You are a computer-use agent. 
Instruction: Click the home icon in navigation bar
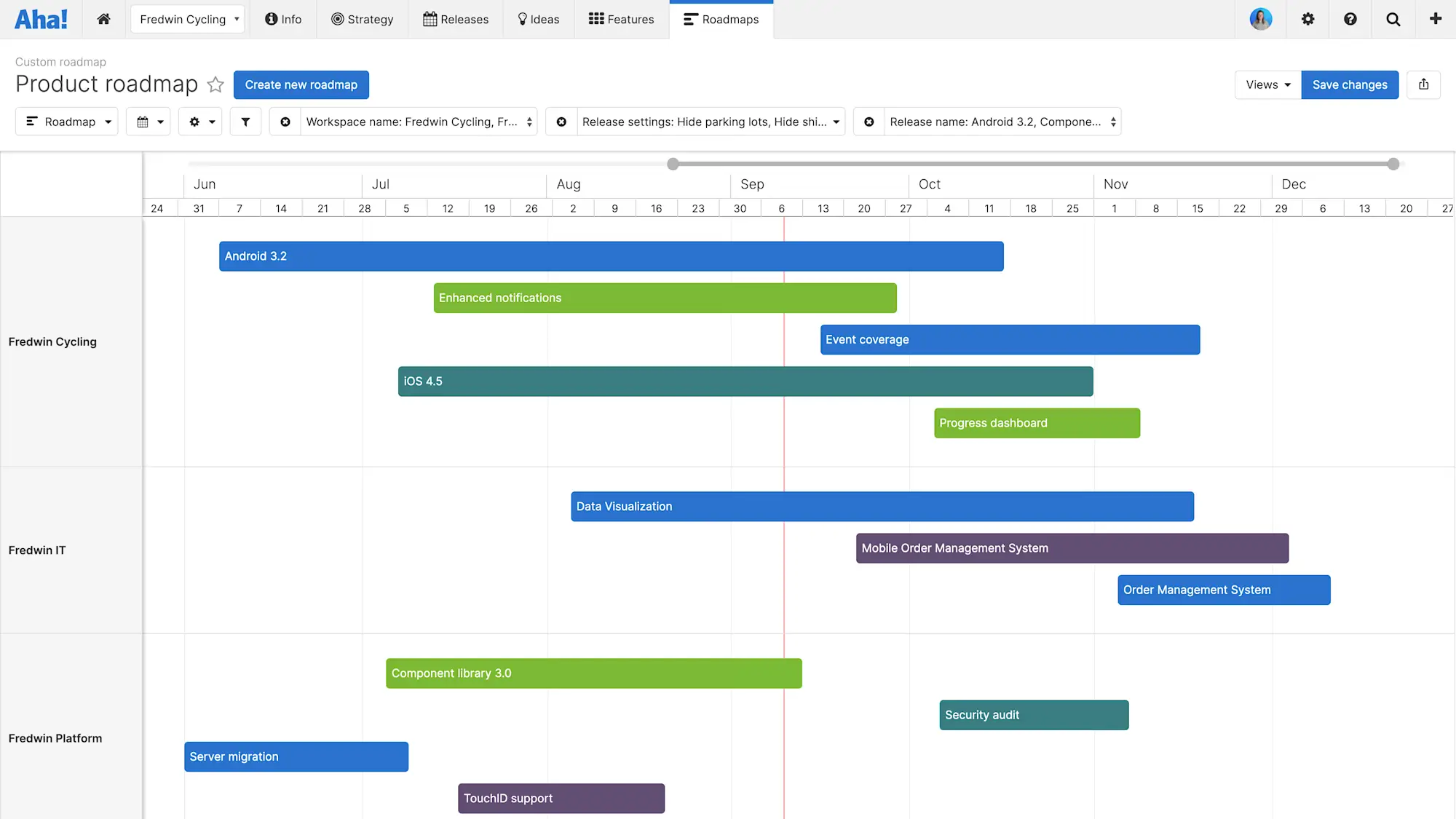pyautogui.click(x=103, y=19)
